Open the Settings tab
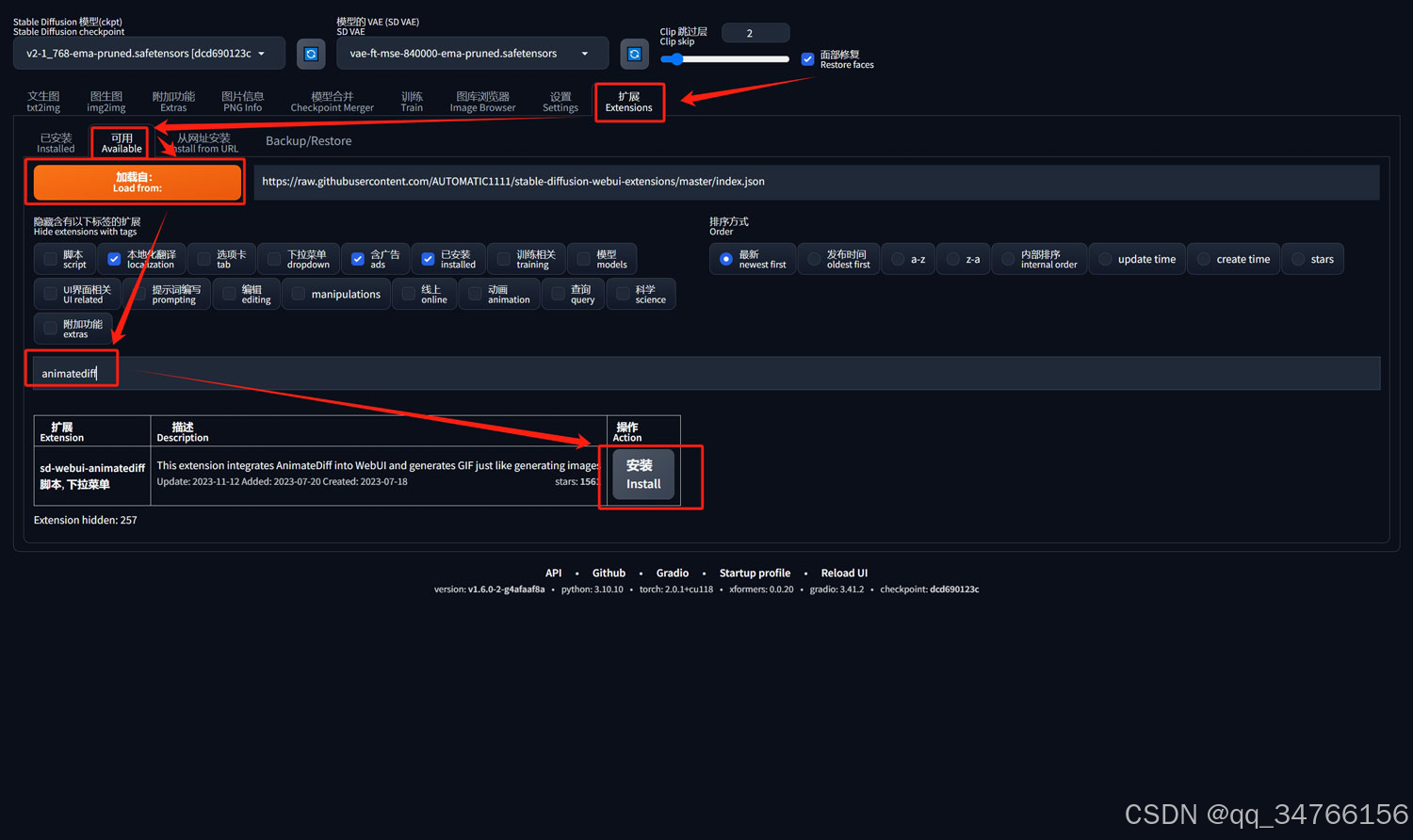Screen dimensions: 1413x840 coord(560,102)
